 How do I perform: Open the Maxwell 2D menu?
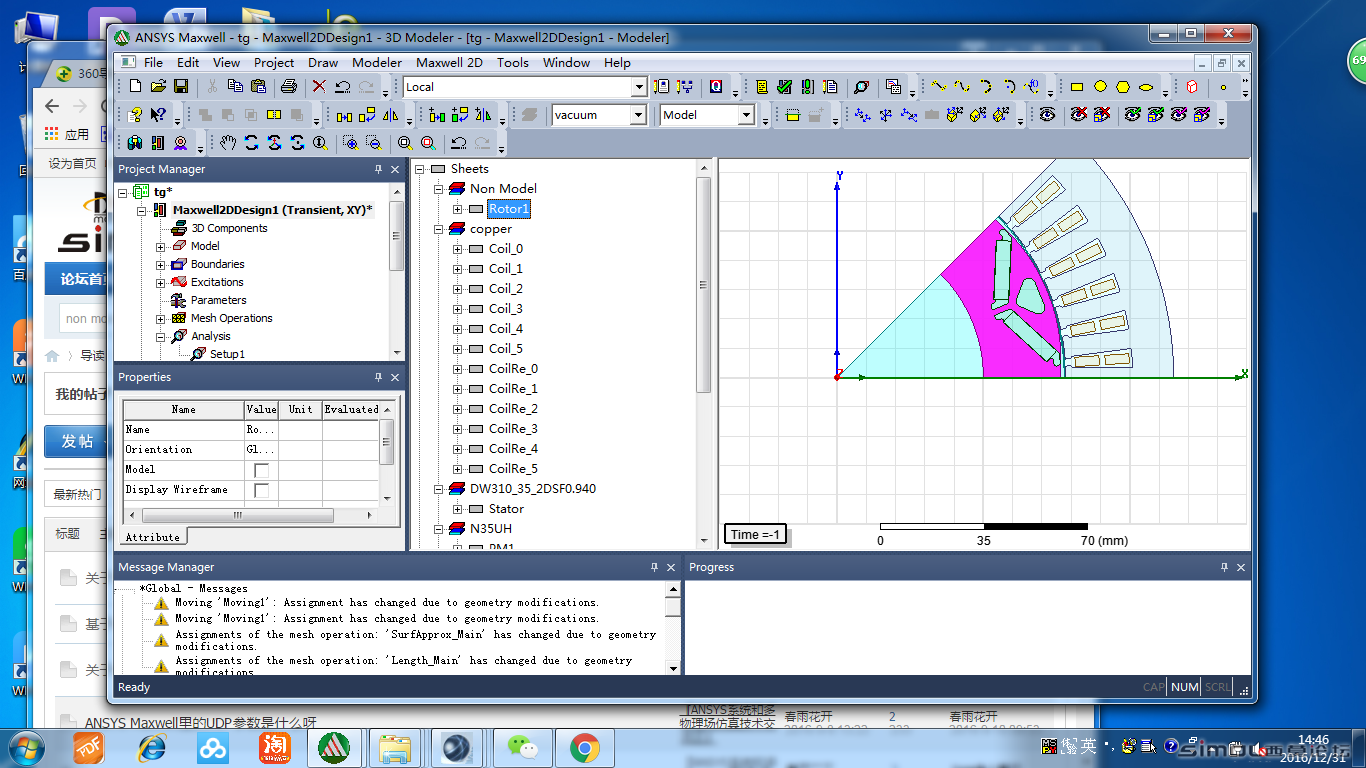coord(449,62)
